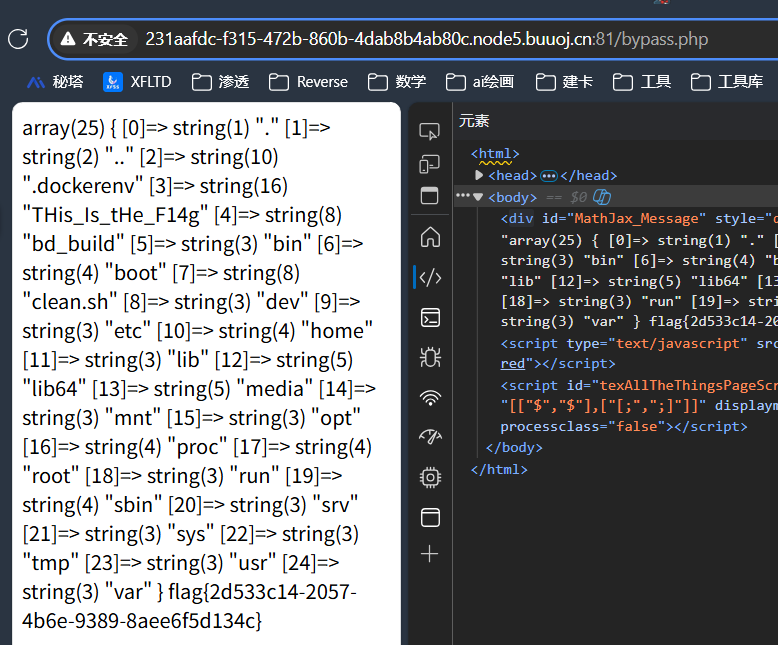
Task: Open the Application panel window icon
Action: [x=430, y=517]
